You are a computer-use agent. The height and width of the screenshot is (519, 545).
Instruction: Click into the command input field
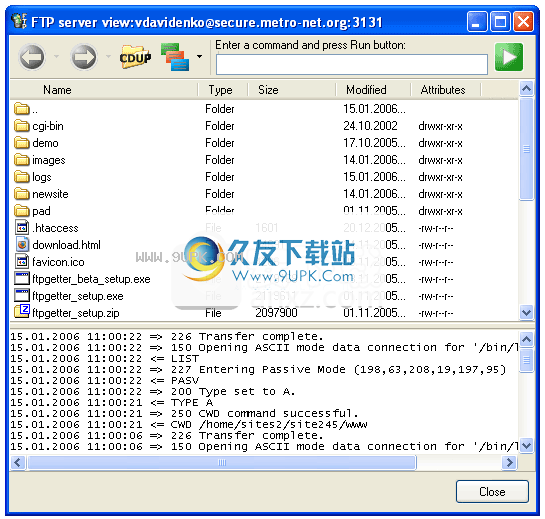[x=351, y=64]
